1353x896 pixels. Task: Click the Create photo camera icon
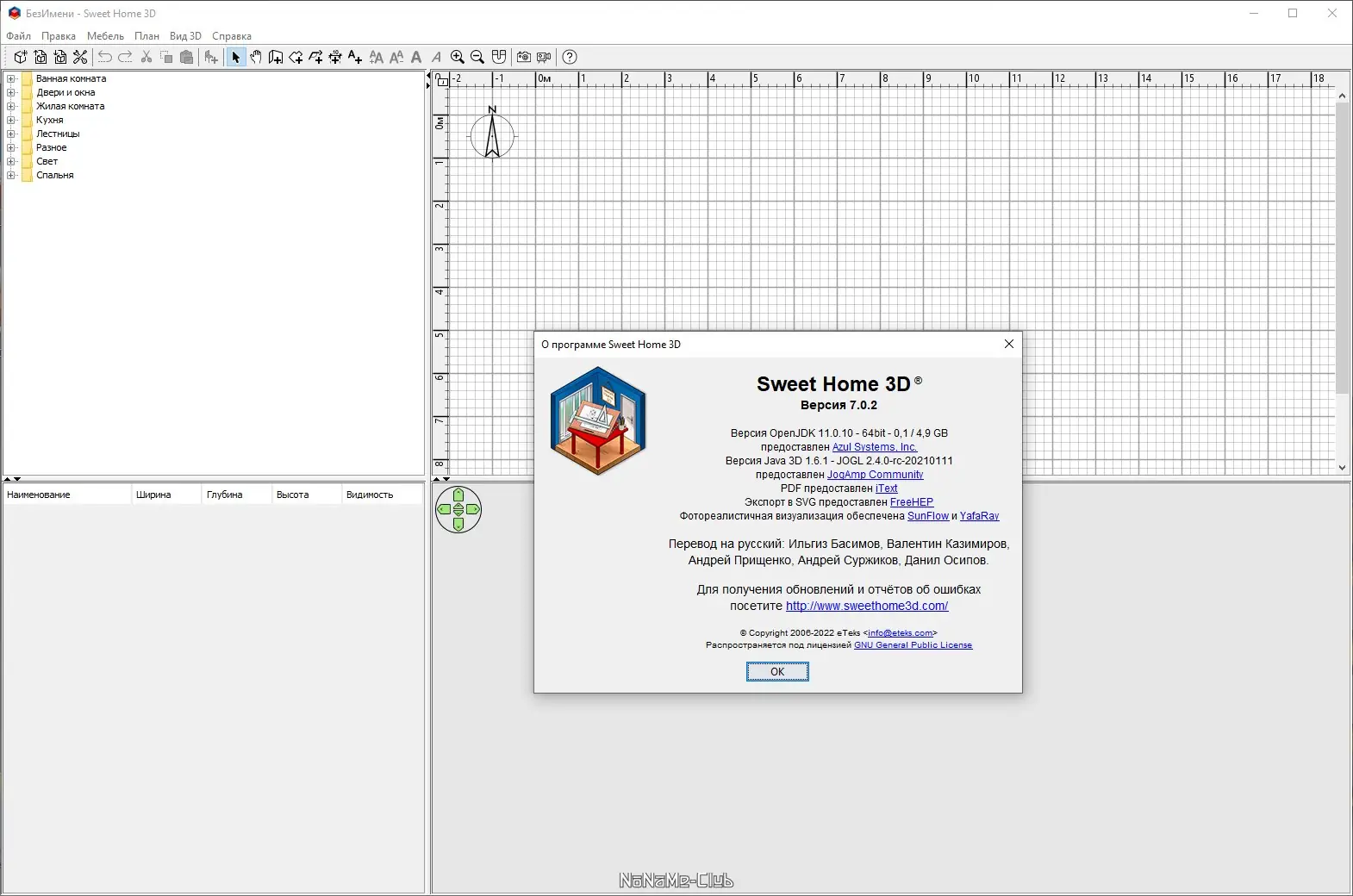(x=524, y=57)
